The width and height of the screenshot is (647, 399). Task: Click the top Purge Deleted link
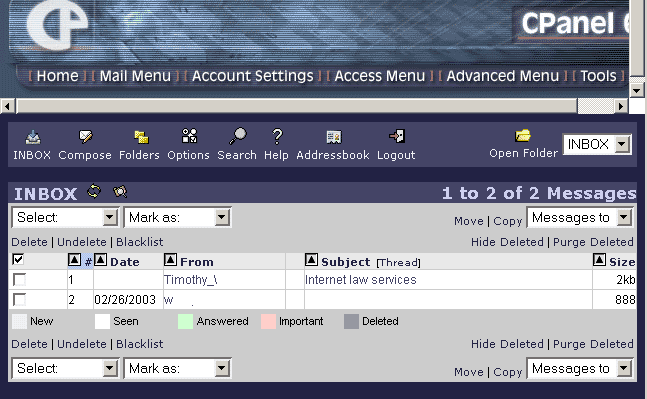click(593, 242)
